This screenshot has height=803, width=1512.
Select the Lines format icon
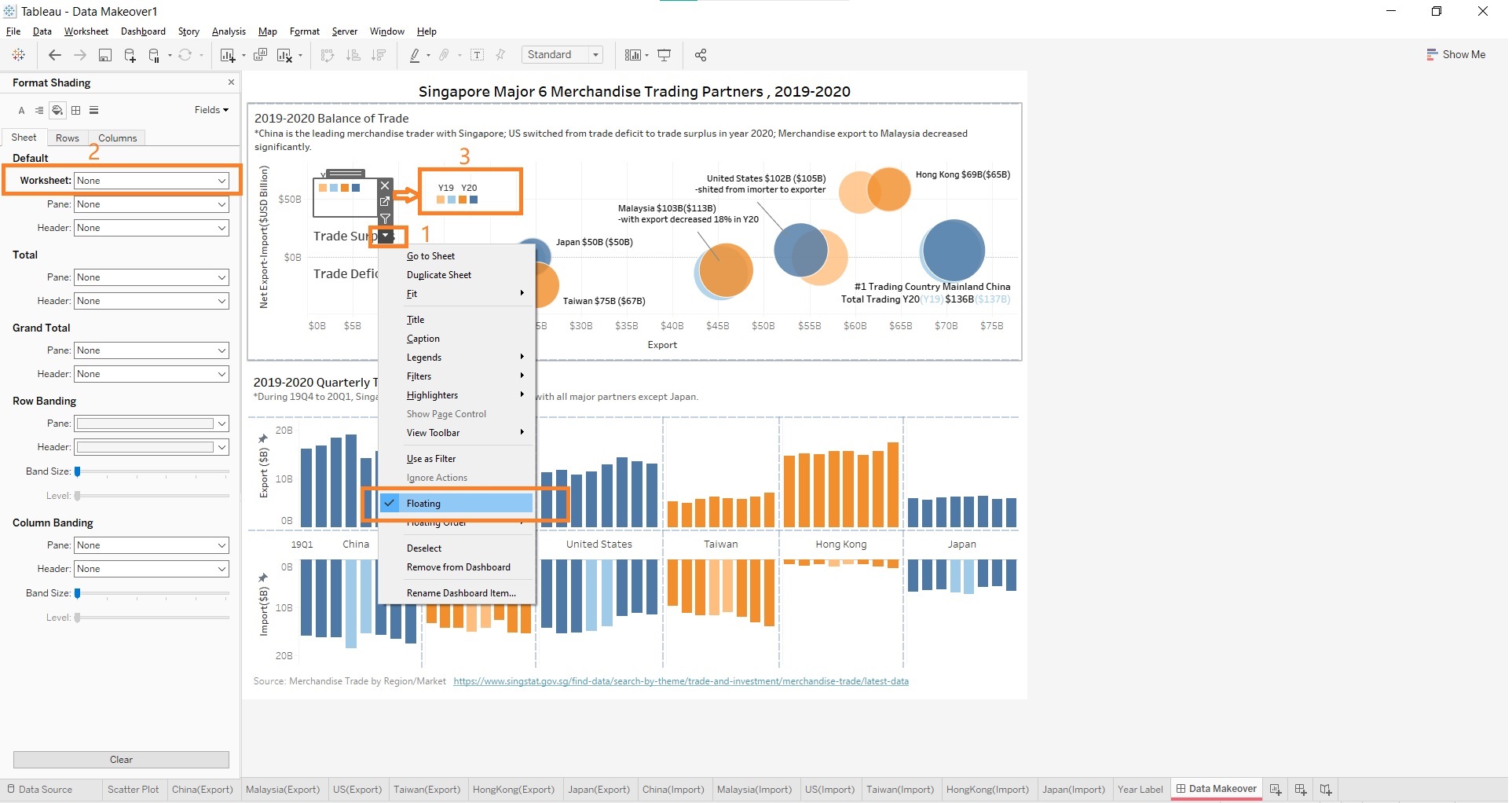click(94, 111)
